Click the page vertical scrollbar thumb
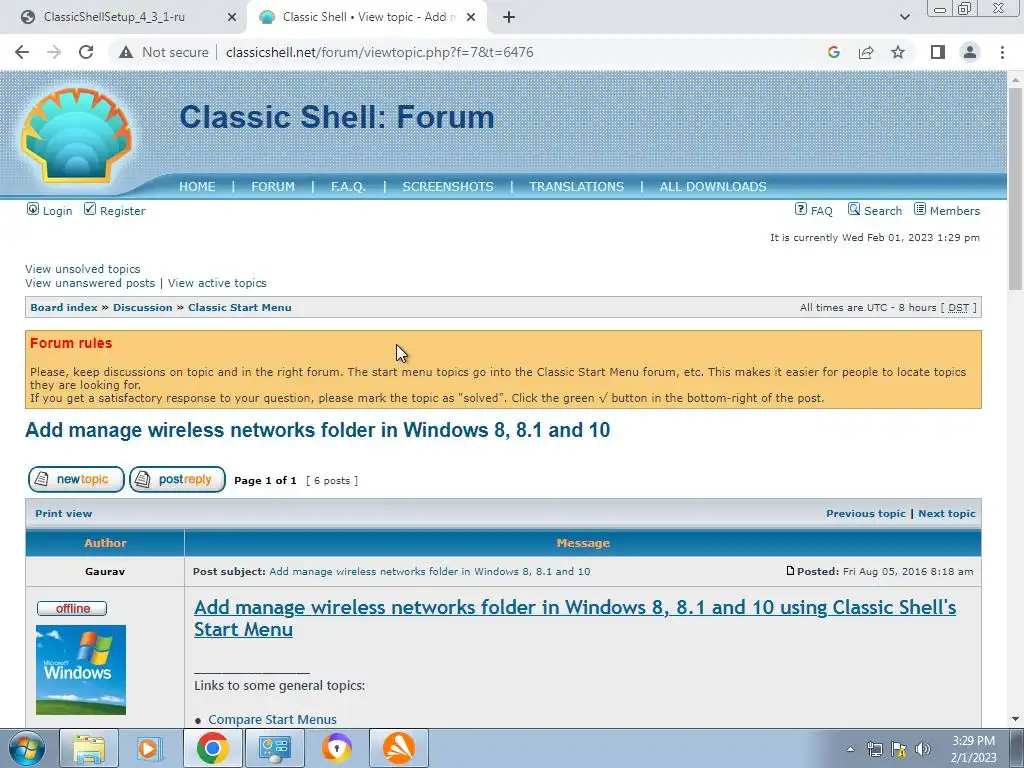Screen dimensions: 1024x768 pyautogui.click(x=1015, y=188)
